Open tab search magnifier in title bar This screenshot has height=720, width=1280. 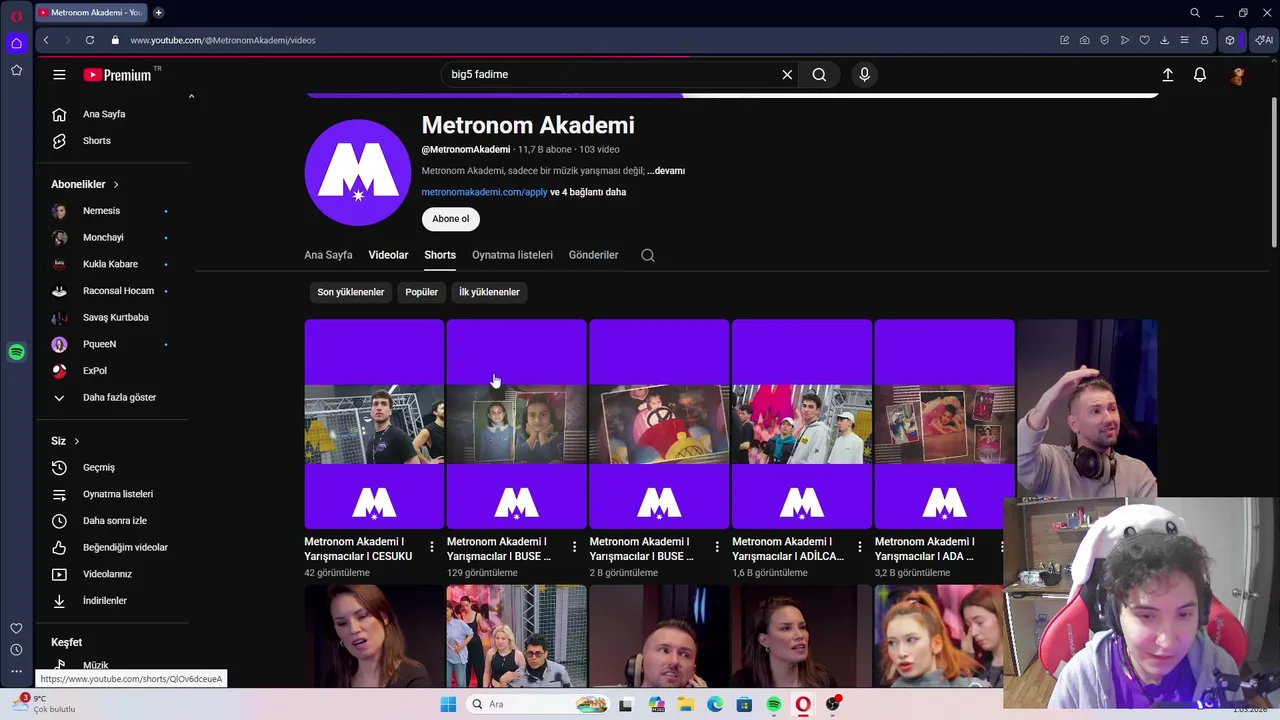coord(1195,13)
